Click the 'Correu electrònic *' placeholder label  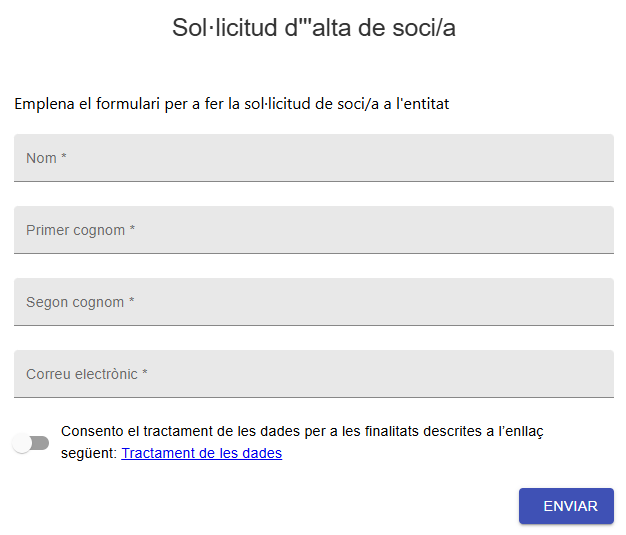coord(87,374)
